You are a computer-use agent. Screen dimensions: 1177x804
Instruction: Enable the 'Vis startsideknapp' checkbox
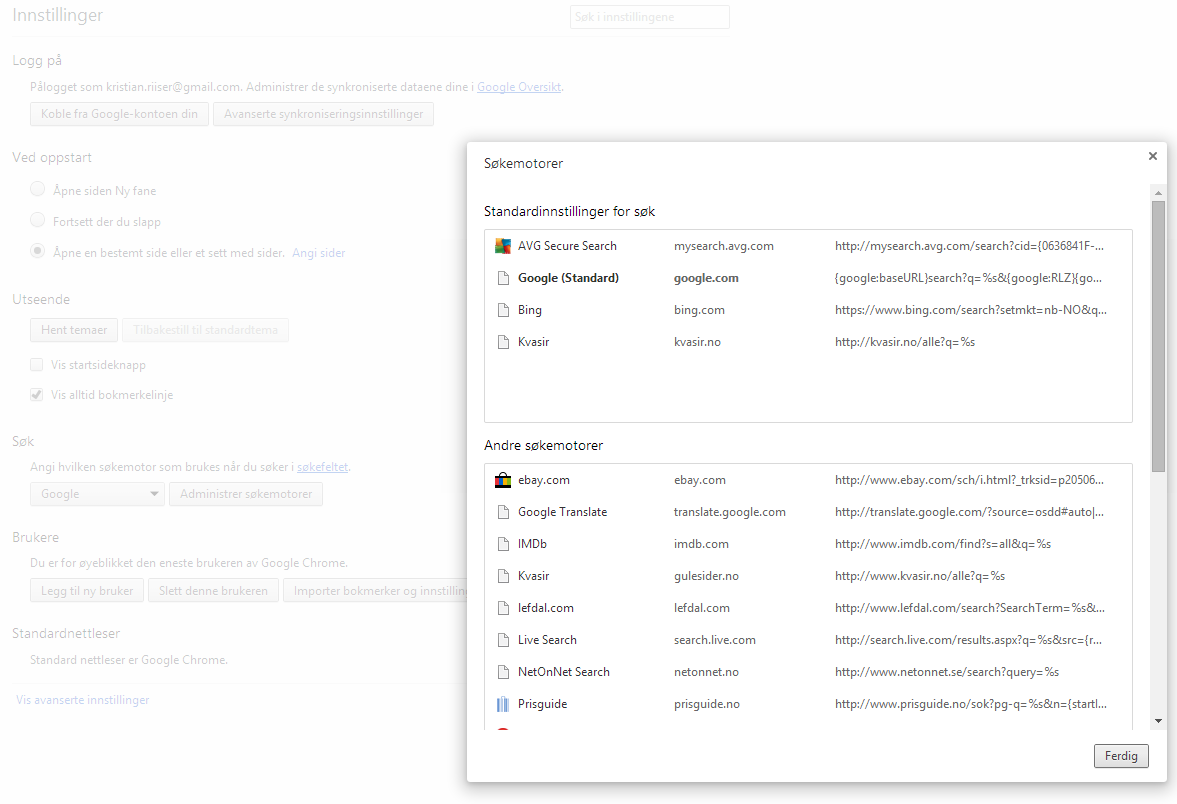click(36, 365)
